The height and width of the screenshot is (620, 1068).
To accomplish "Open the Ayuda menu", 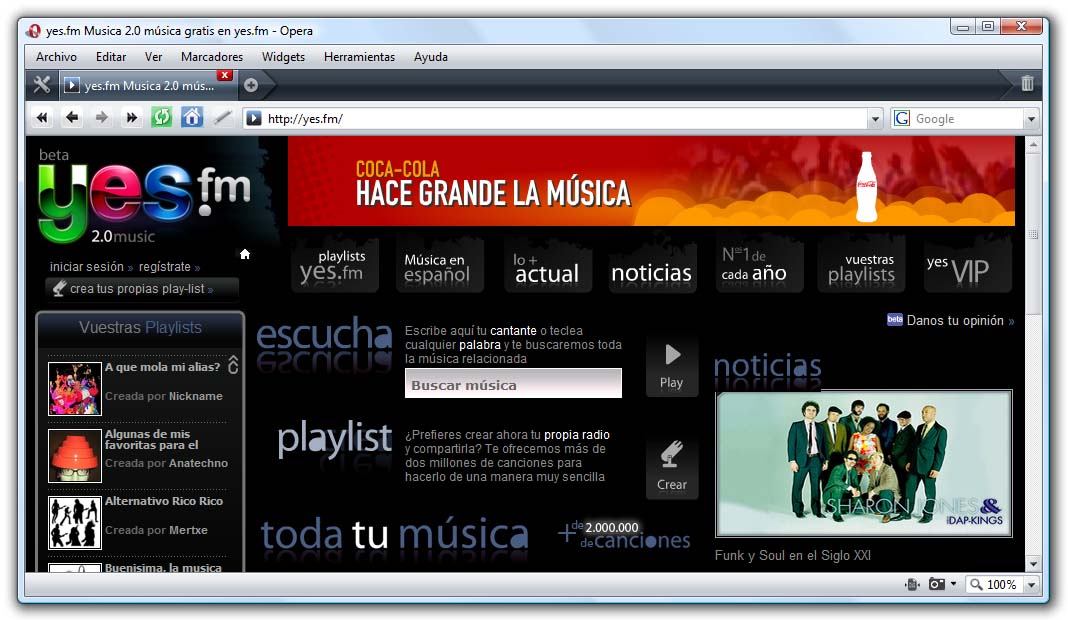I will pos(431,57).
